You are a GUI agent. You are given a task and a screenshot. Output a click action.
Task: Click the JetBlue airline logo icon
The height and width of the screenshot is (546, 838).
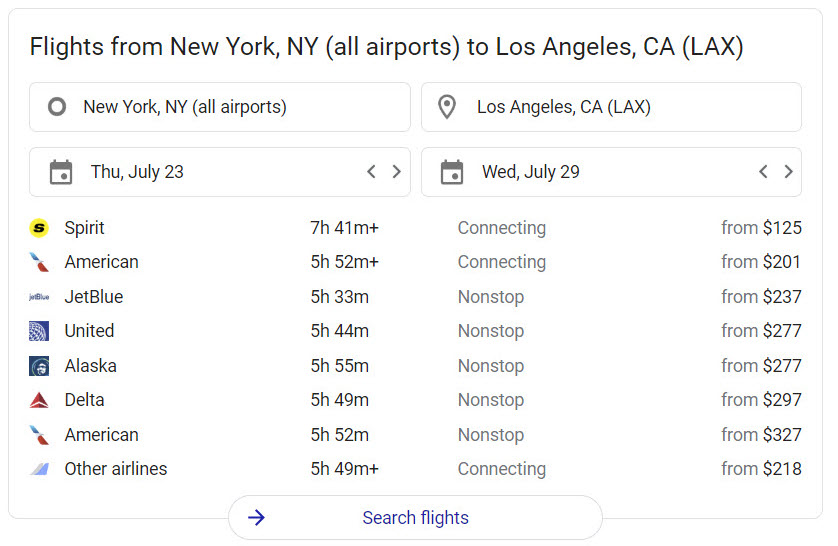click(39, 297)
